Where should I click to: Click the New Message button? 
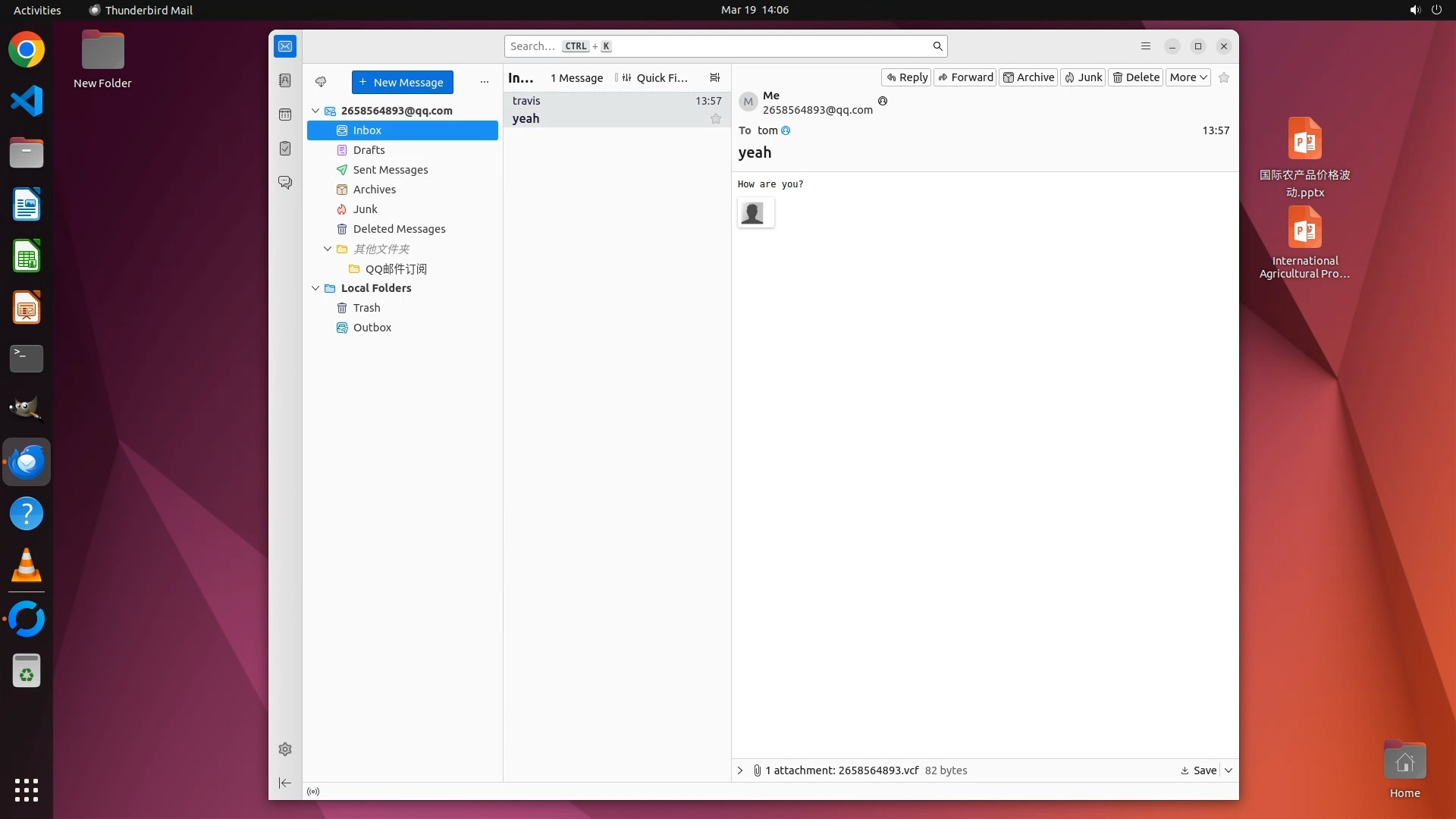[402, 82]
